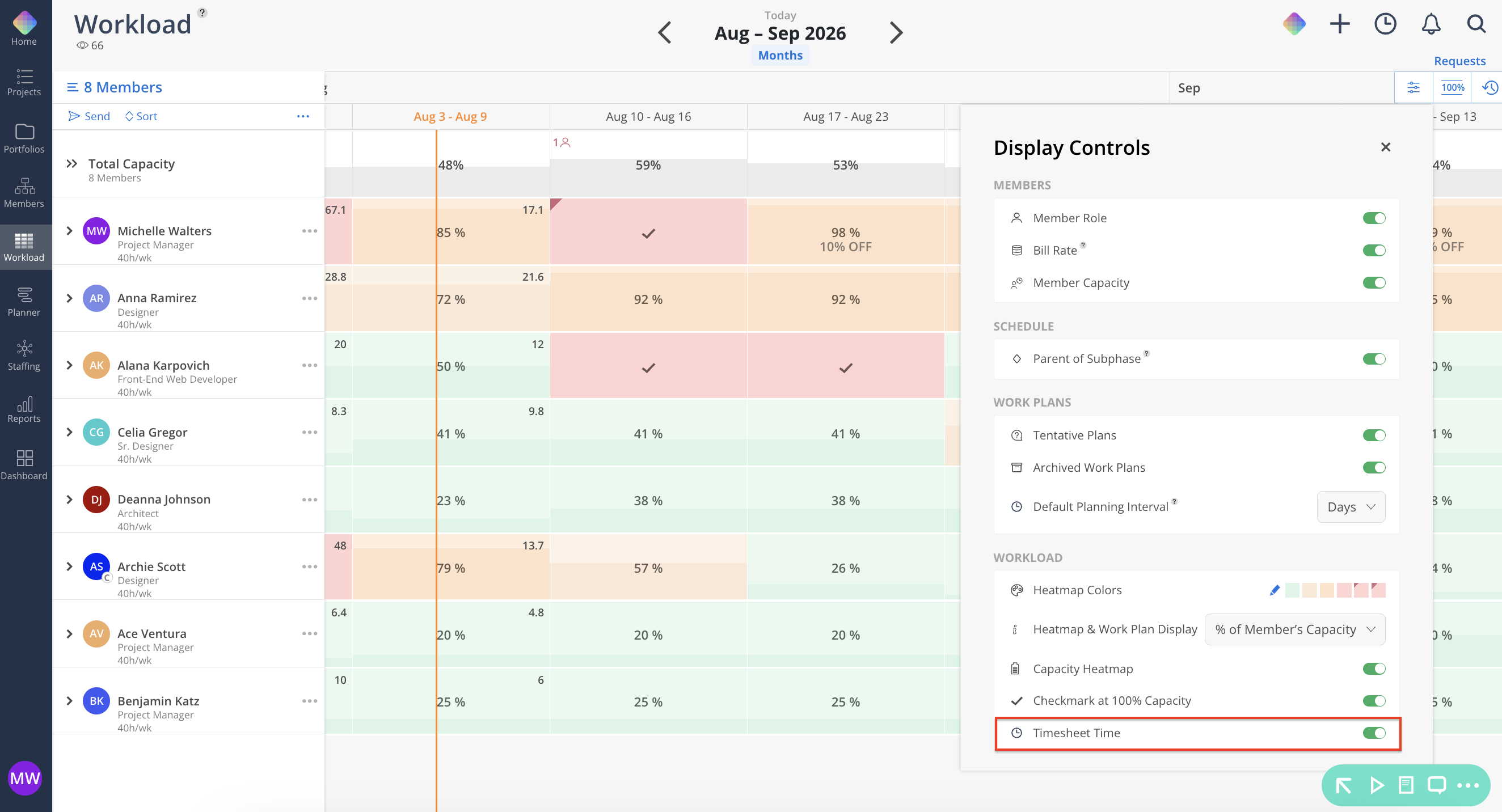This screenshot has width=1502, height=812.
Task: Click the plus add icon in header
Action: pyautogui.click(x=1339, y=24)
